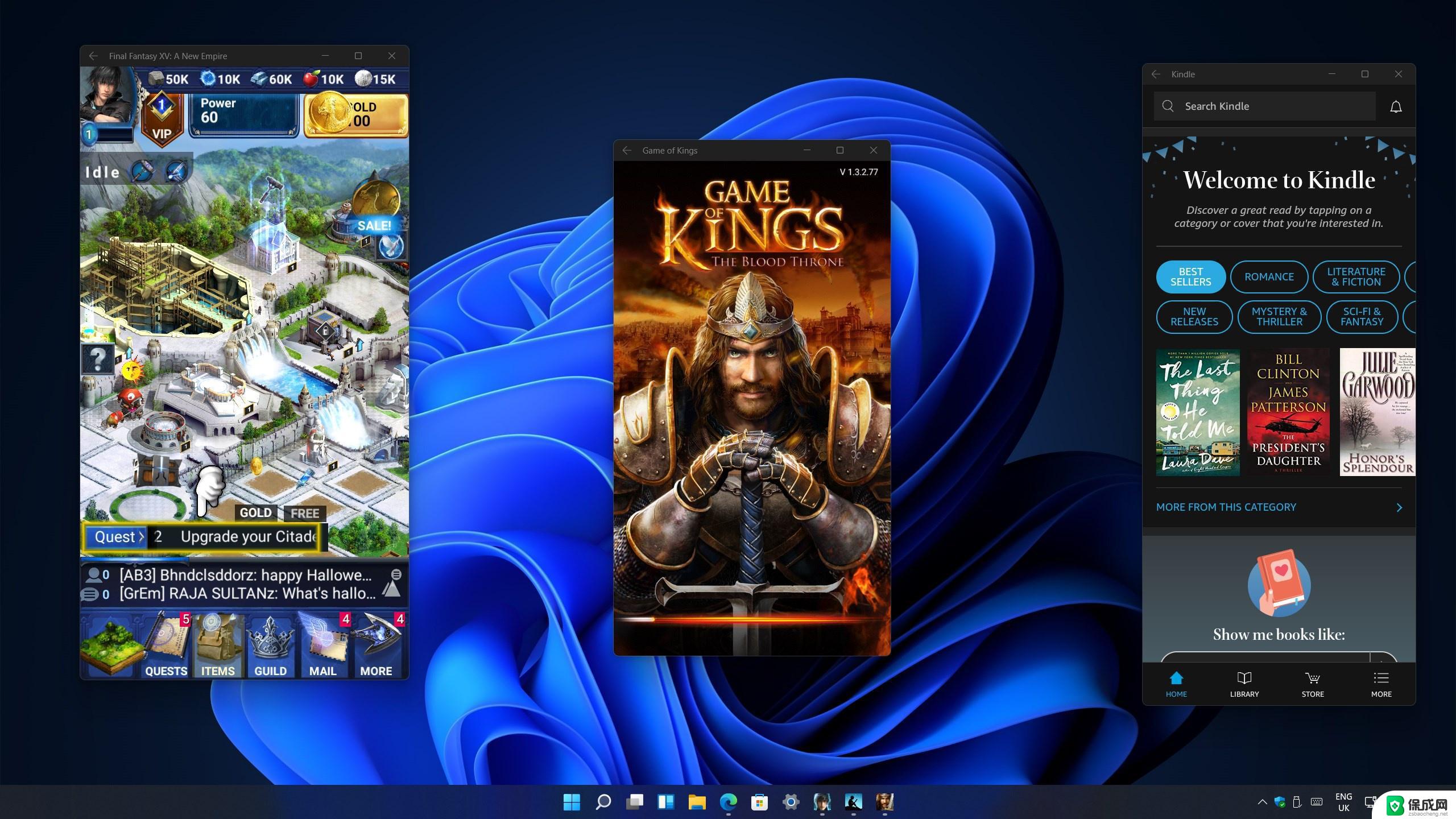Go back in the Final Fantasy window

click(94, 56)
